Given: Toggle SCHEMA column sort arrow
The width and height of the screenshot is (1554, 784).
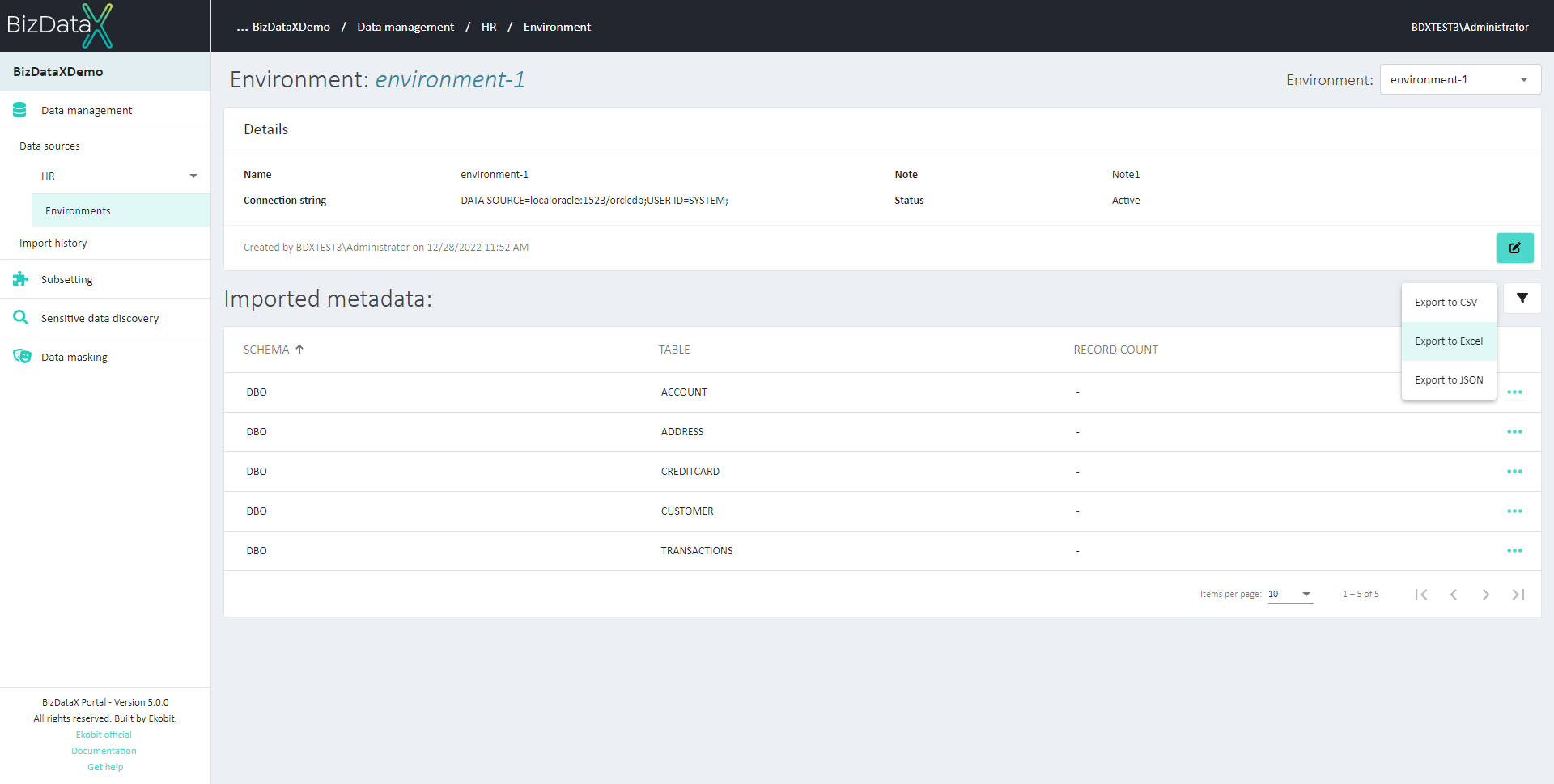Looking at the screenshot, I should [299, 350].
